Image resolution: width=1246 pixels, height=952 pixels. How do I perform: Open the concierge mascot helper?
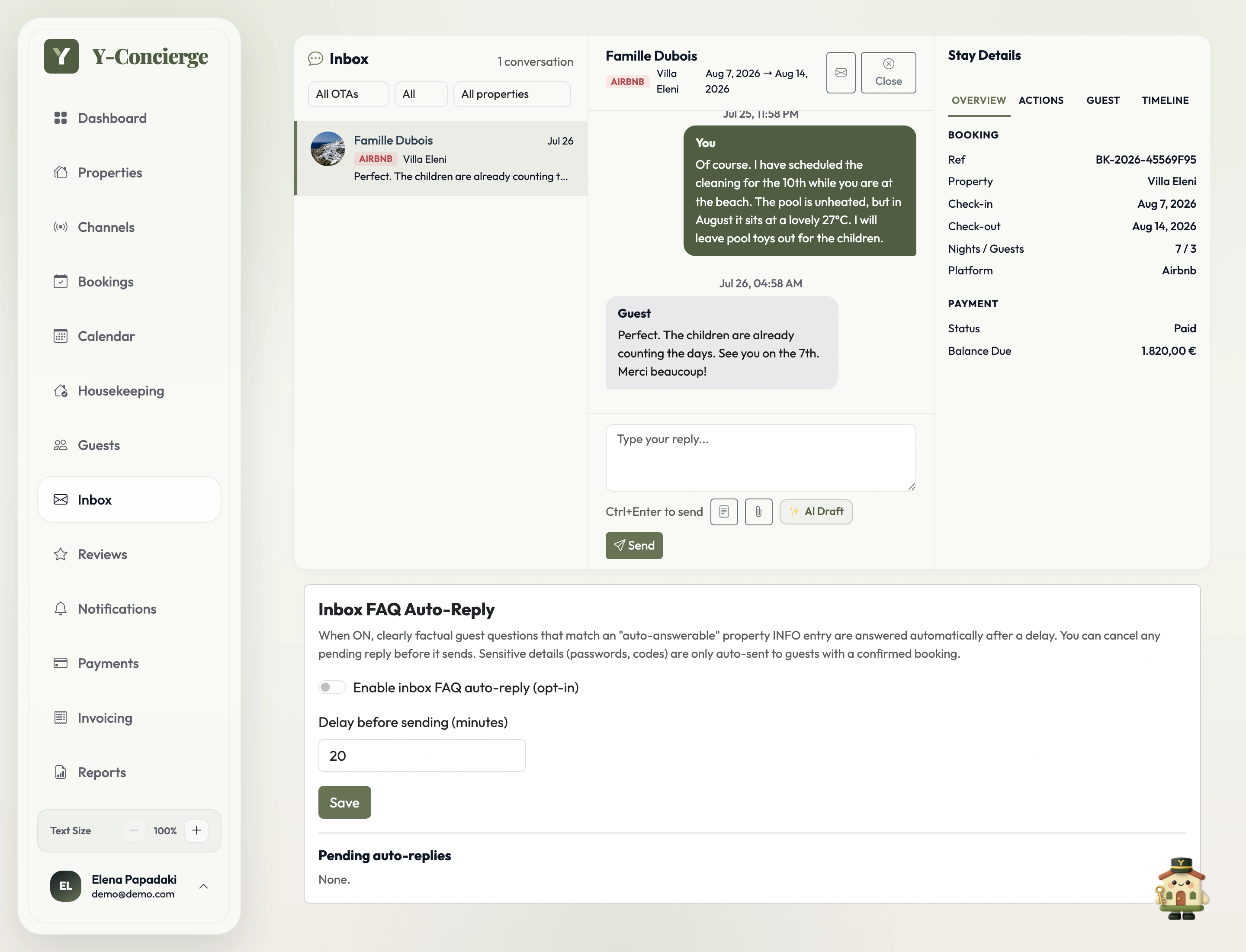[1182, 888]
